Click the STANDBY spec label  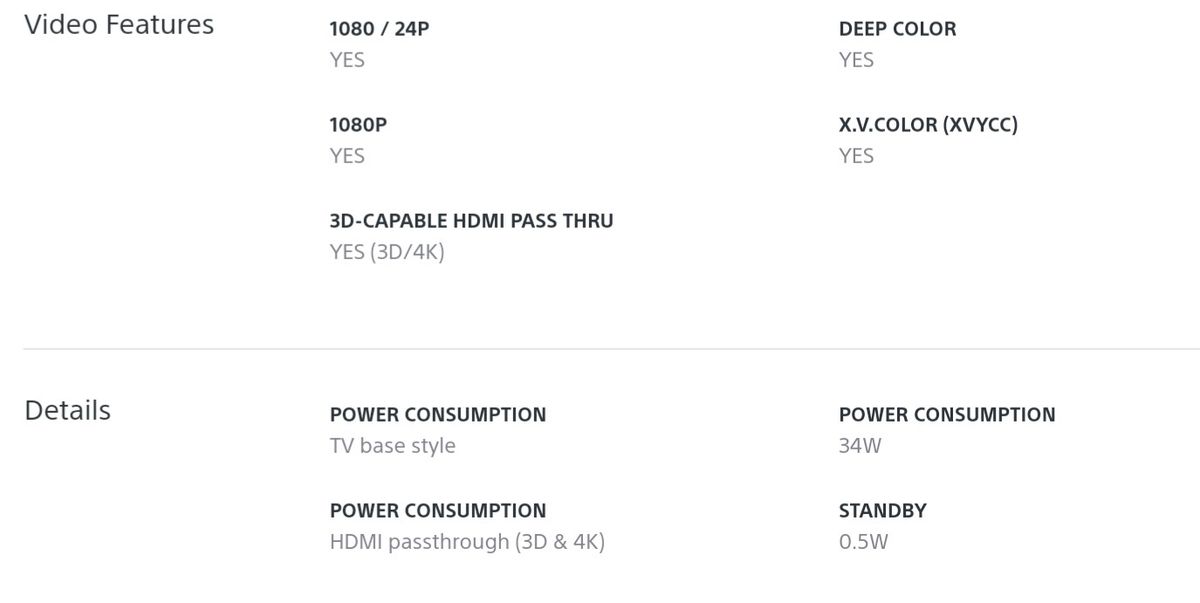[x=882, y=510]
